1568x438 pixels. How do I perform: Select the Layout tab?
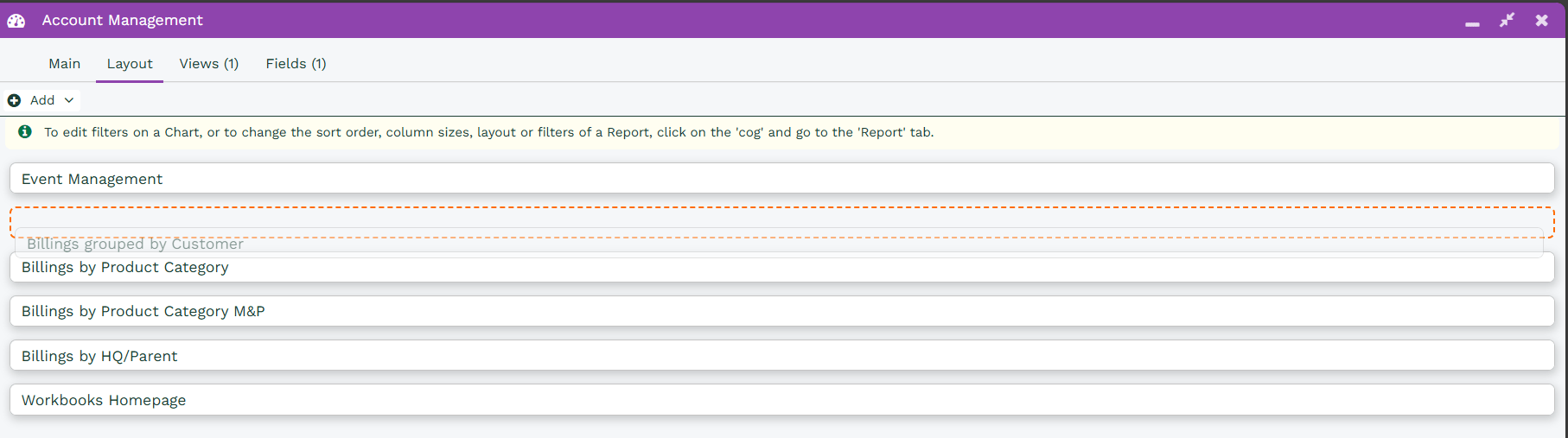tap(130, 64)
